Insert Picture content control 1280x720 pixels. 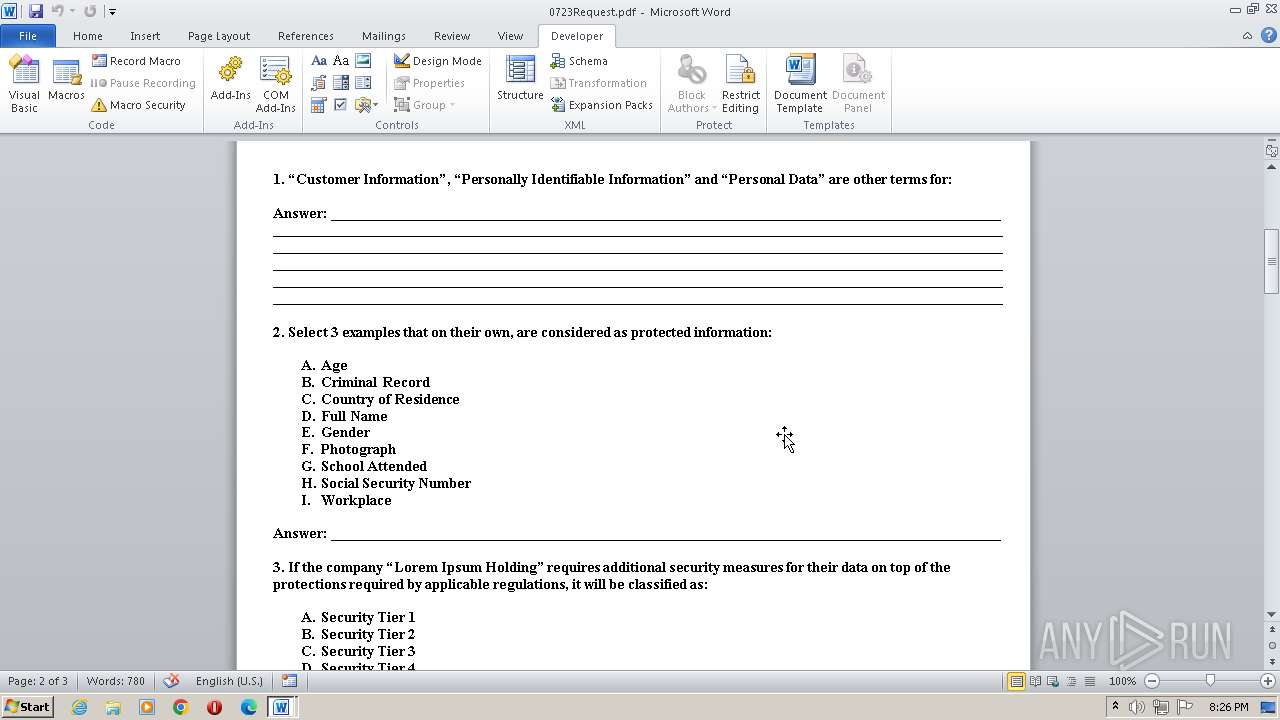[363, 61]
